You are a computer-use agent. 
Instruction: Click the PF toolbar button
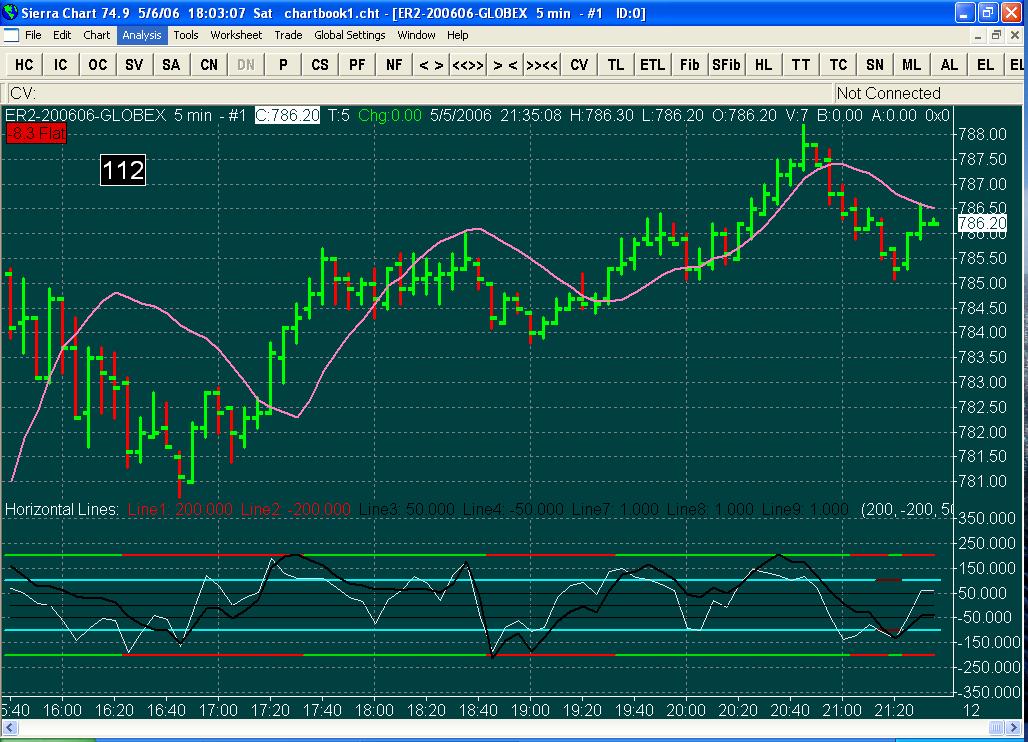[x=357, y=65]
